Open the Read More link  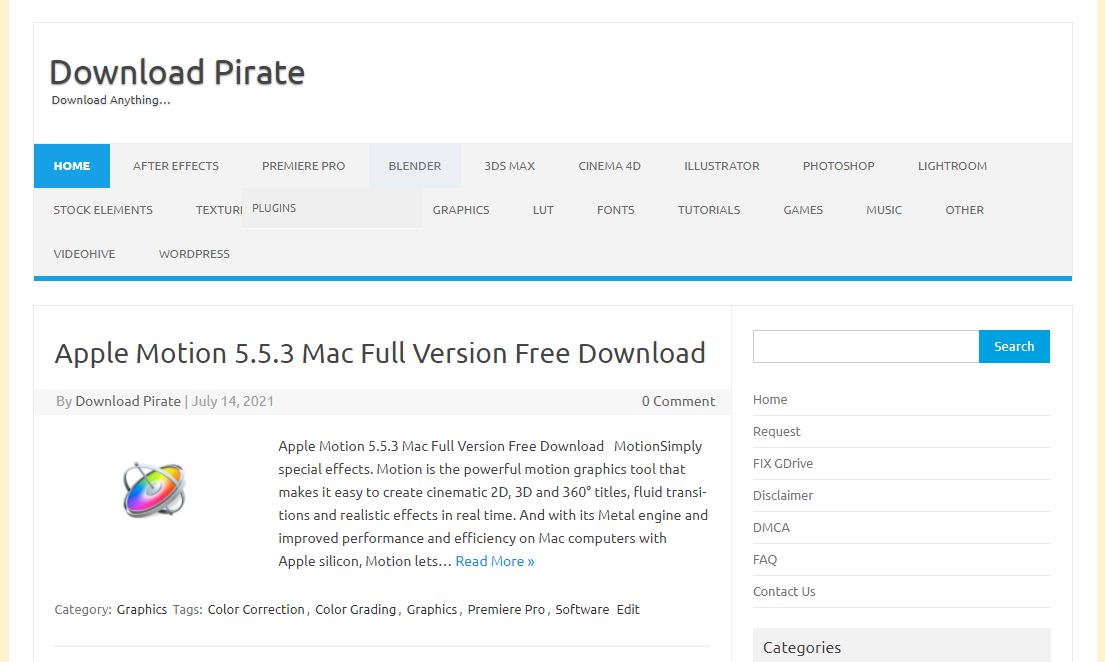point(494,561)
